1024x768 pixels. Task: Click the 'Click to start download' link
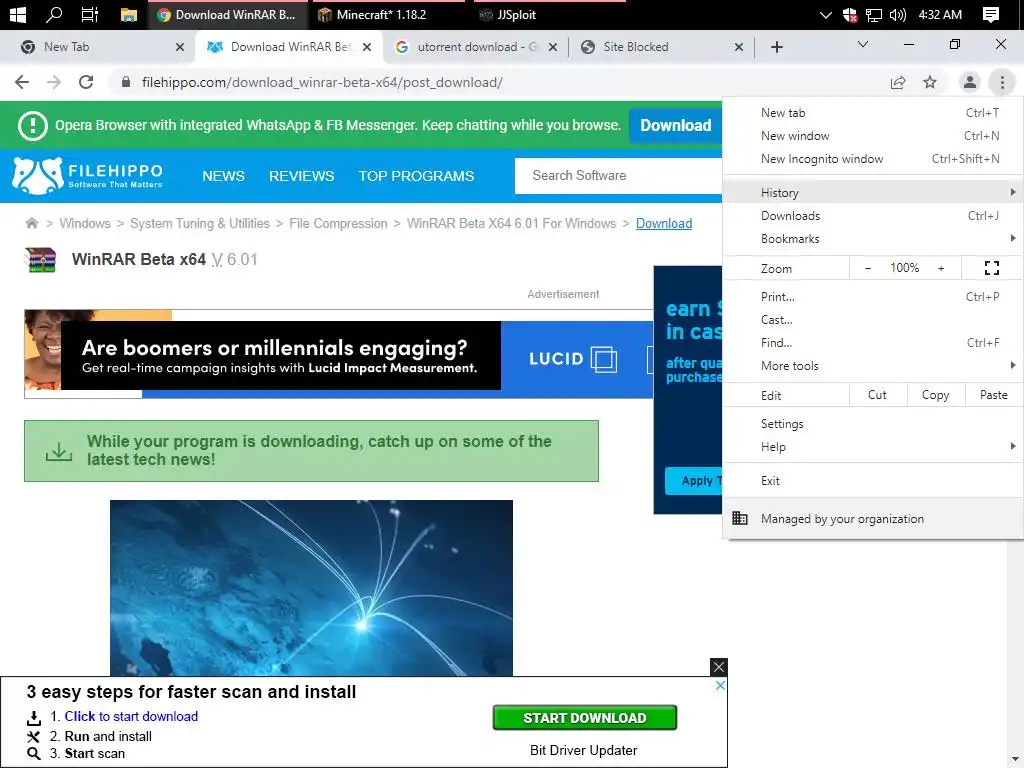pos(131,716)
